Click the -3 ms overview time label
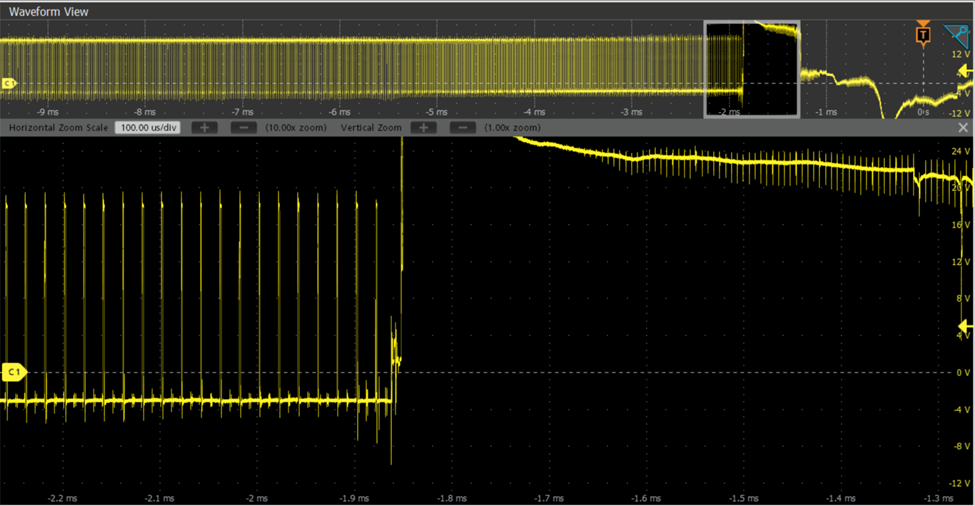The width and height of the screenshot is (975, 506). coord(631,112)
